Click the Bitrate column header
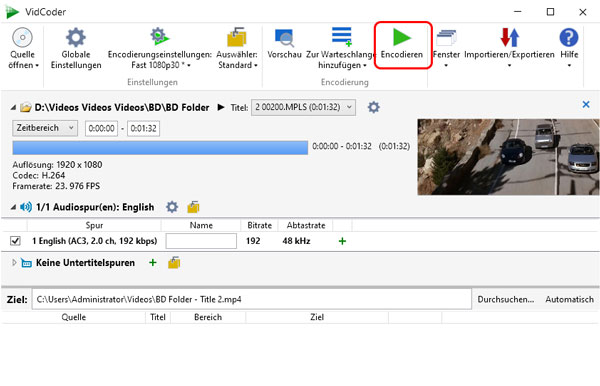600x386 pixels. tap(259, 225)
